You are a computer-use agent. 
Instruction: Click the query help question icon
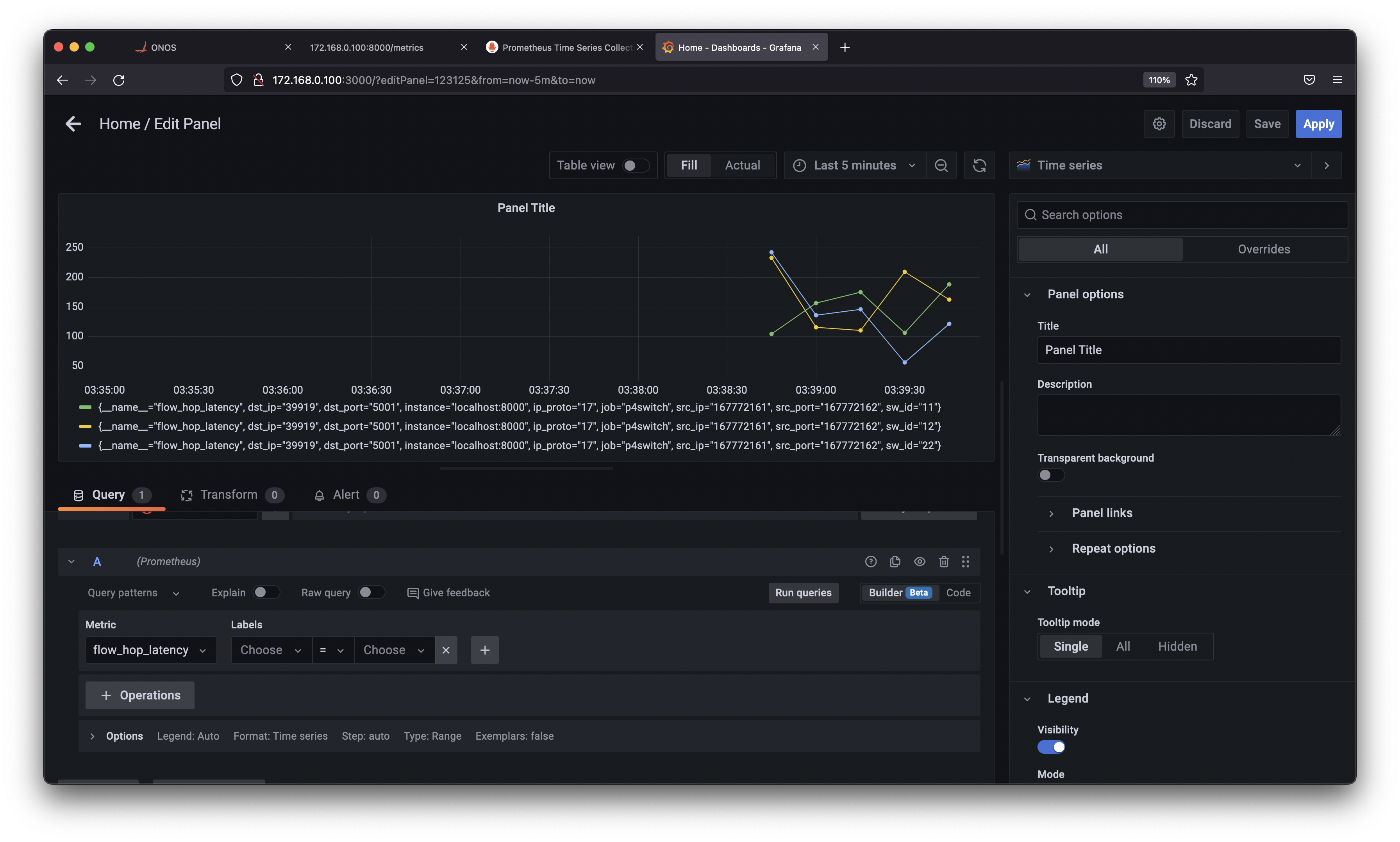[871, 561]
